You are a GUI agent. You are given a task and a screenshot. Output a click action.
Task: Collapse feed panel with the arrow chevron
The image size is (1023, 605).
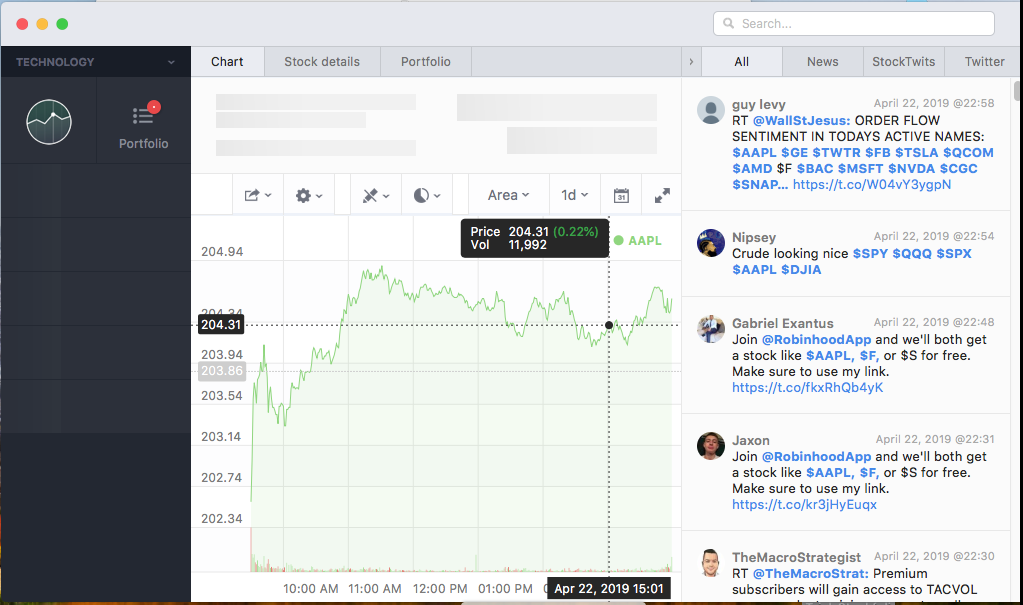[x=691, y=62]
